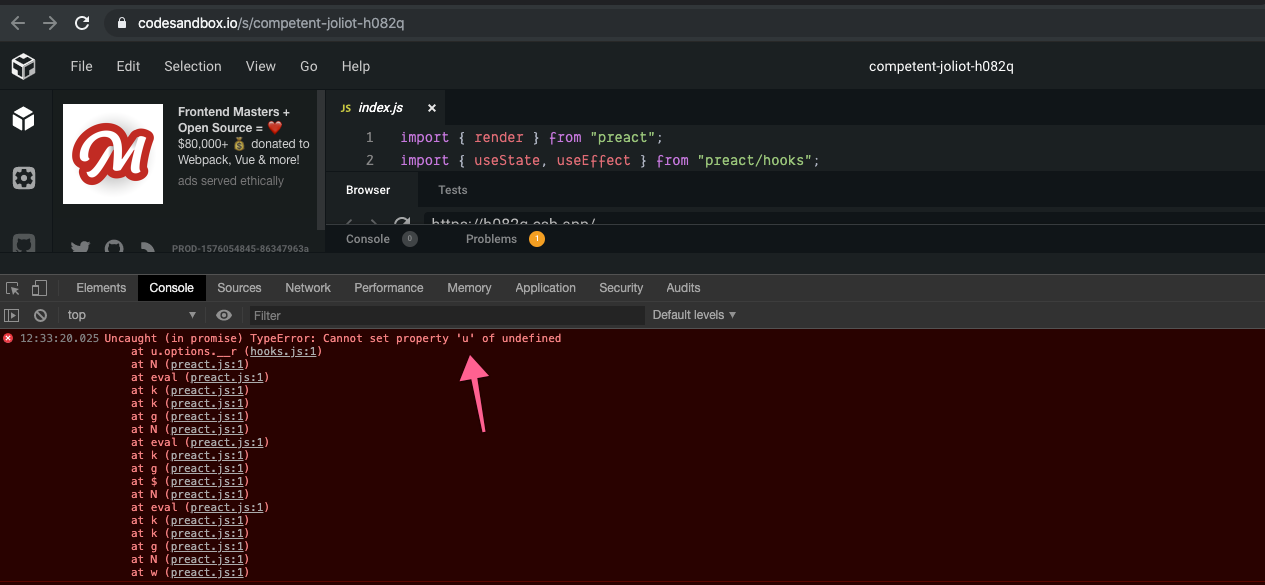Viewport: 1265px width, 585px height.
Task: Clear the console with the no-entry icon
Action: click(x=40, y=314)
